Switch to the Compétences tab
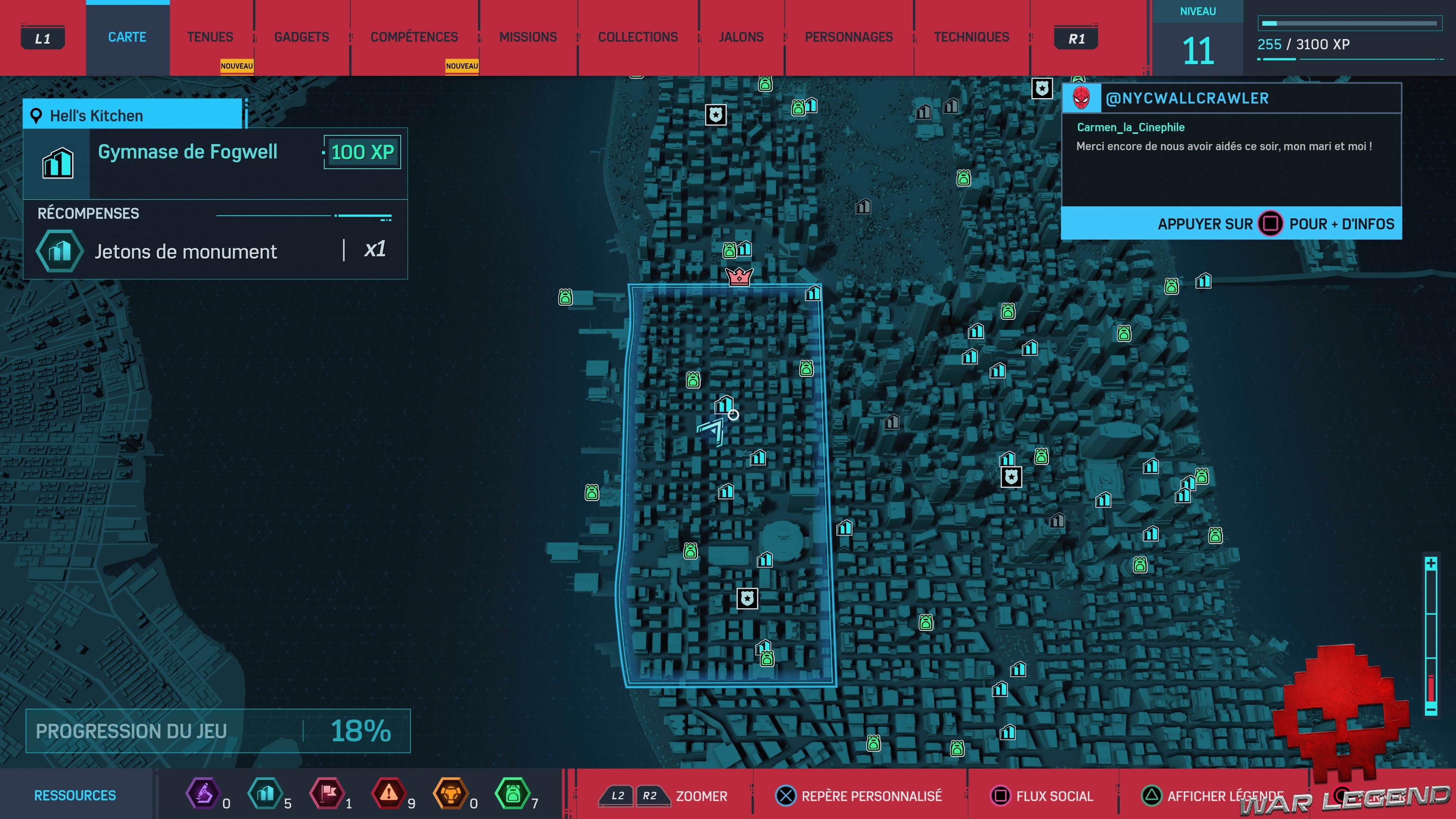1456x819 pixels. point(414,37)
